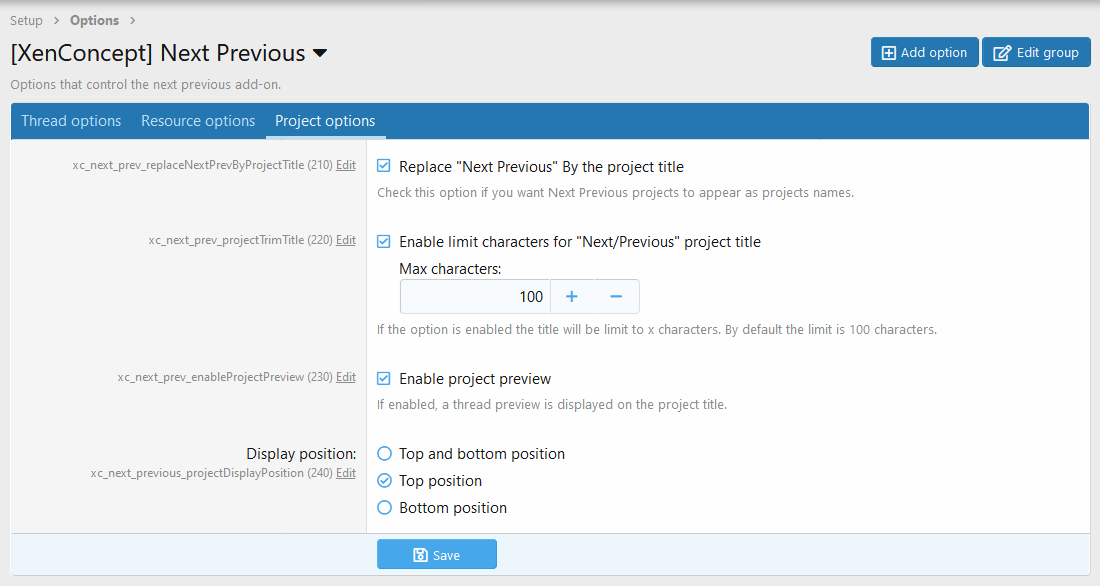1100x586 pixels.
Task: Select the Top position radio button
Action: [384, 481]
